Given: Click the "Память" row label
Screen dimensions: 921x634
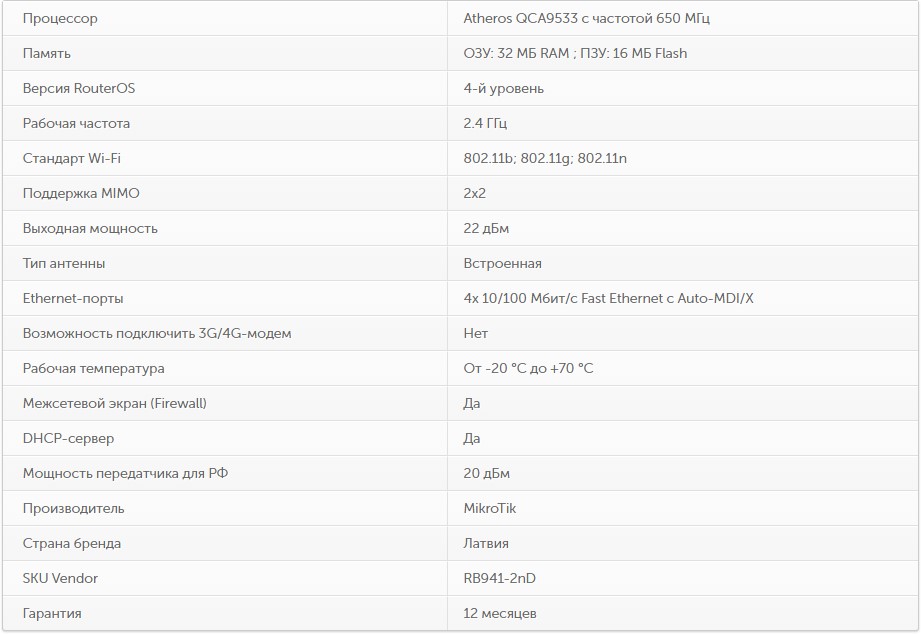Looking at the screenshot, I should (x=47, y=53).
